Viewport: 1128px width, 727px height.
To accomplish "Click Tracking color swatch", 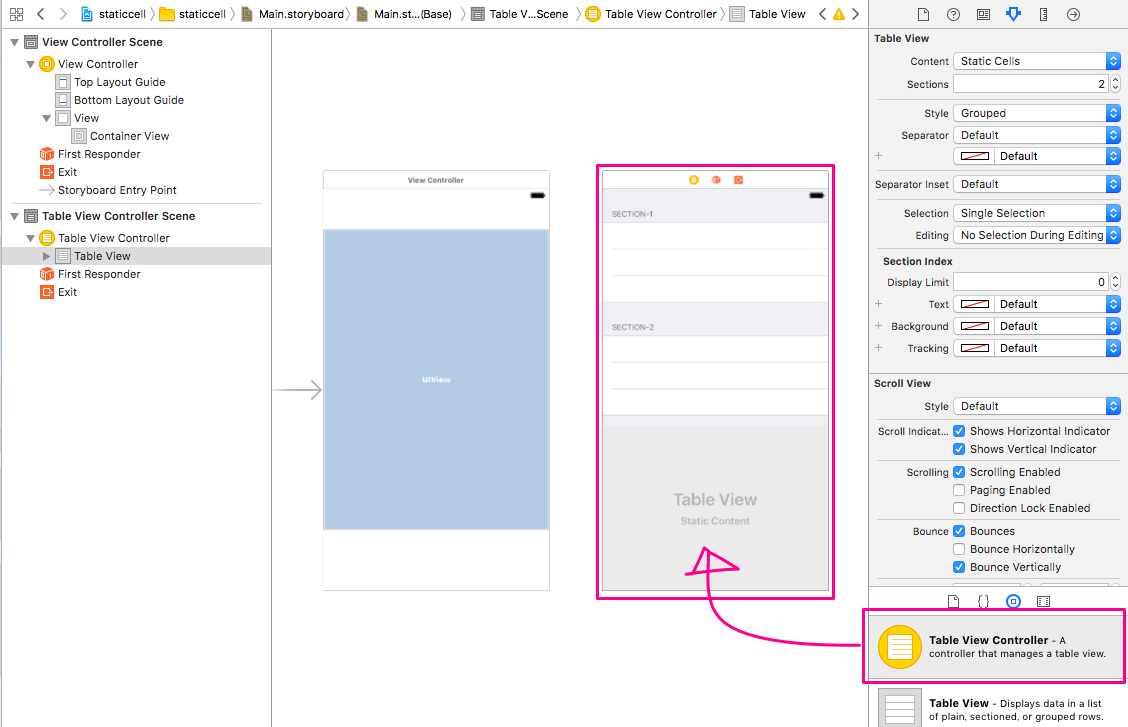I will (975, 348).
